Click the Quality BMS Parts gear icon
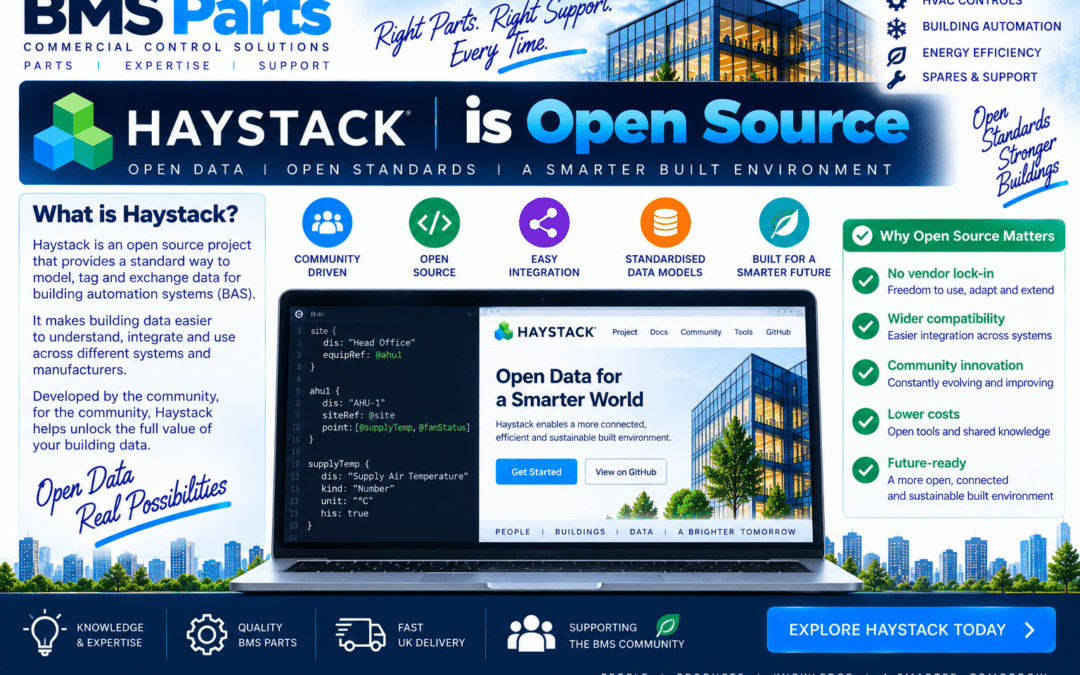The image size is (1080, 675). [x=207, y=634]
